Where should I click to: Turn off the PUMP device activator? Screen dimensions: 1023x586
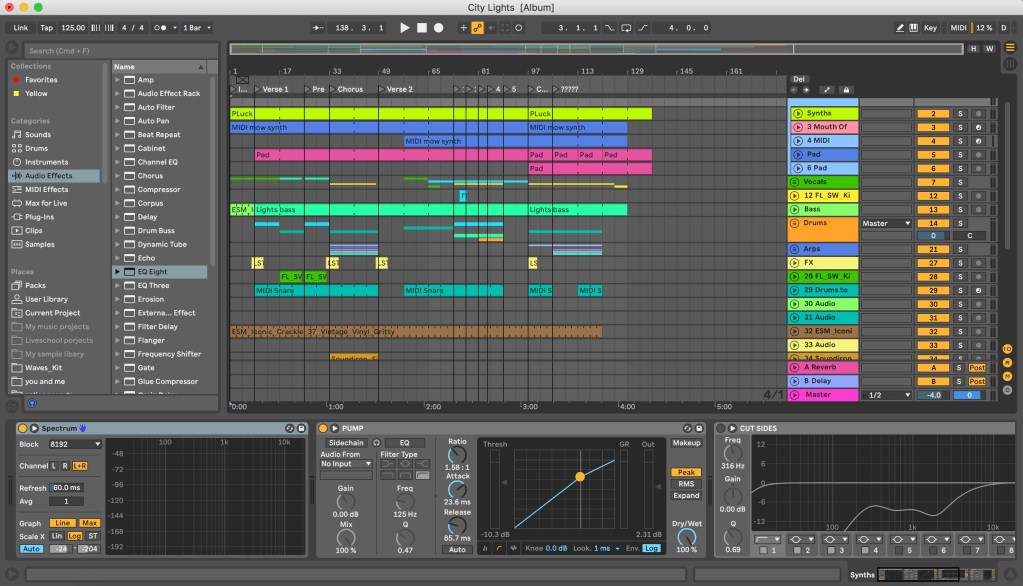click(323, 428)
